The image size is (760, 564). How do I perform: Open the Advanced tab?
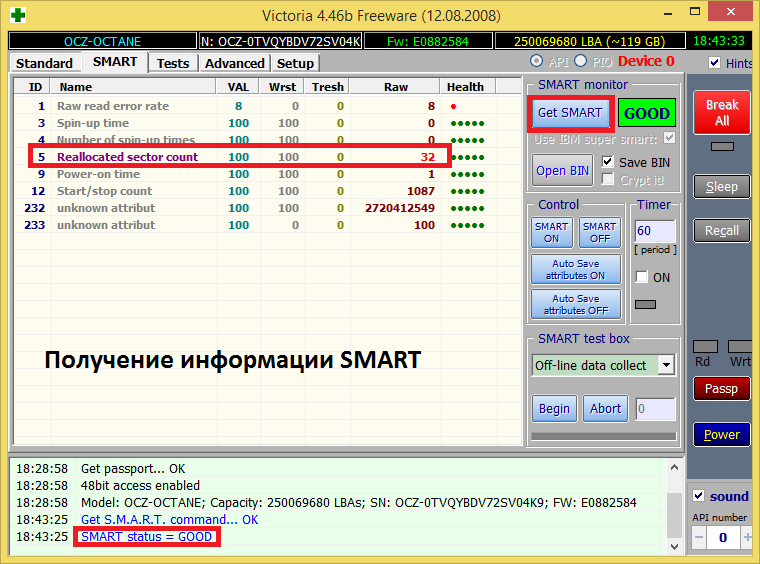pos(235,63)
